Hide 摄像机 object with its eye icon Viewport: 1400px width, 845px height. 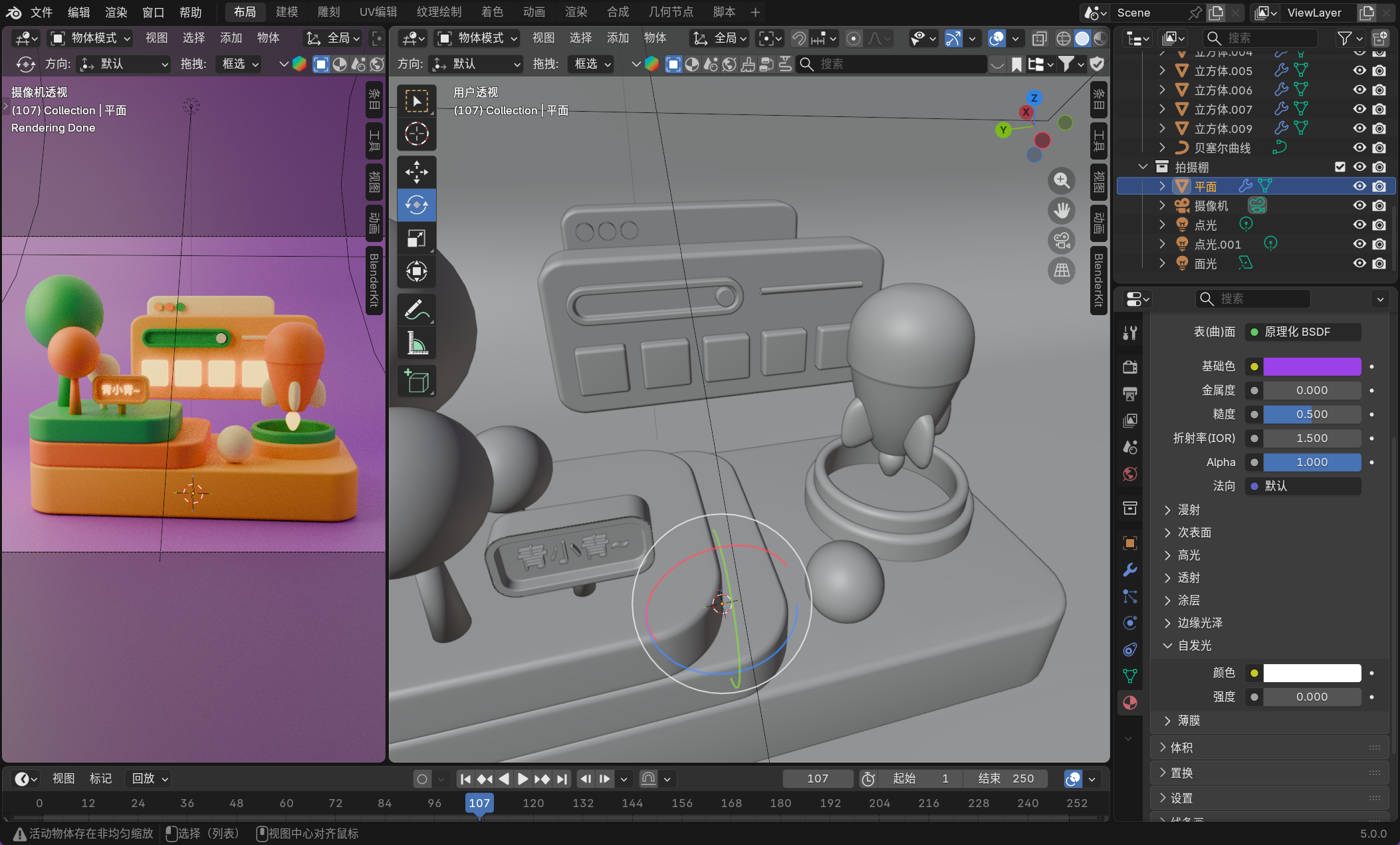1359,205
